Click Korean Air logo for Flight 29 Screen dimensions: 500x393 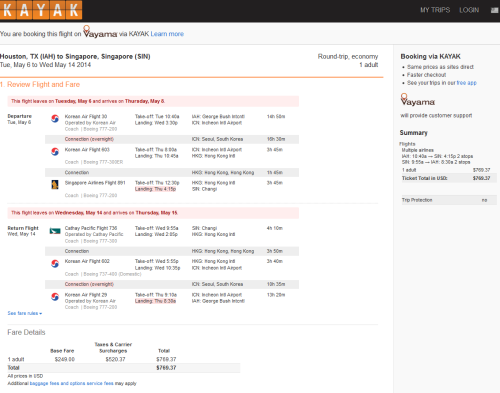tap(55, 297)
